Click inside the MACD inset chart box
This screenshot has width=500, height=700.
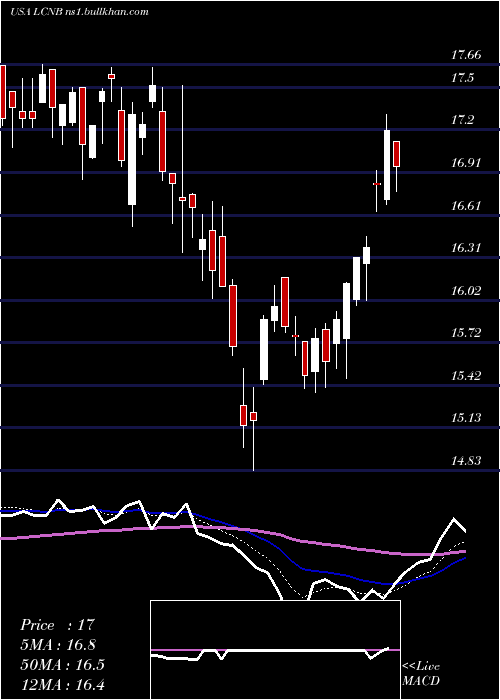coord(275,650)
